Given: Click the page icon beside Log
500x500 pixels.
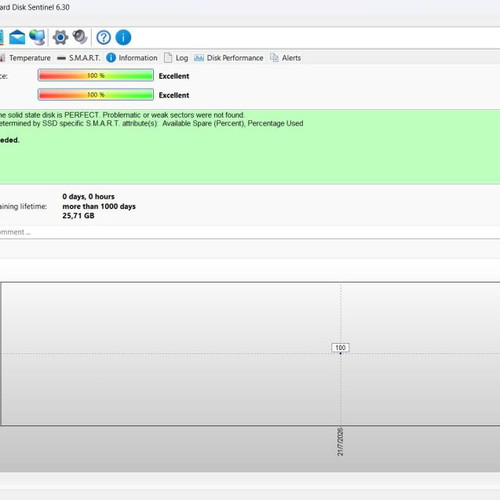Looking at the screenshot, I should (x=168, y=58).
